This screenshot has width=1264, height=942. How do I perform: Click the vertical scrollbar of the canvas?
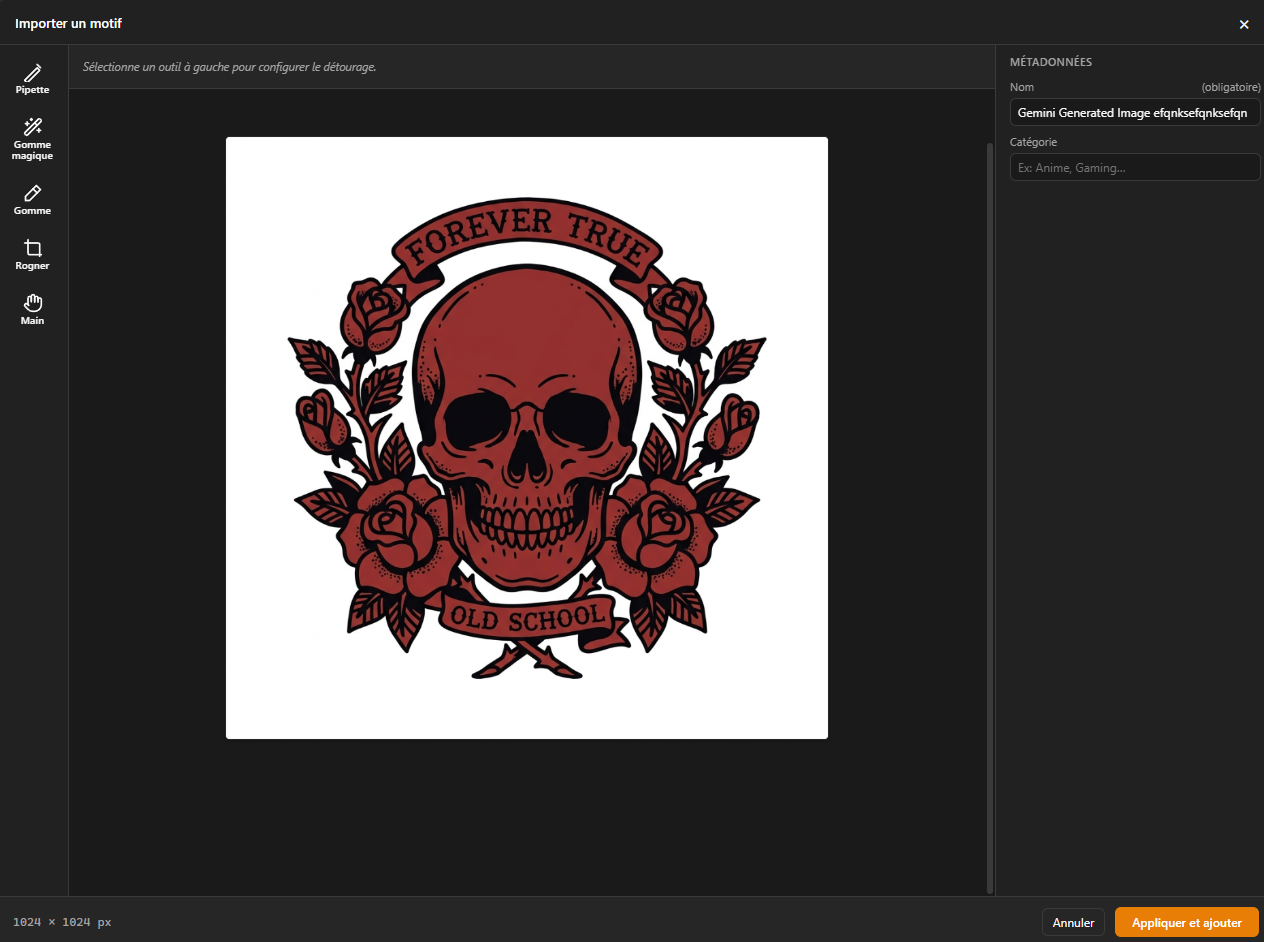click(x=990, y=517)
